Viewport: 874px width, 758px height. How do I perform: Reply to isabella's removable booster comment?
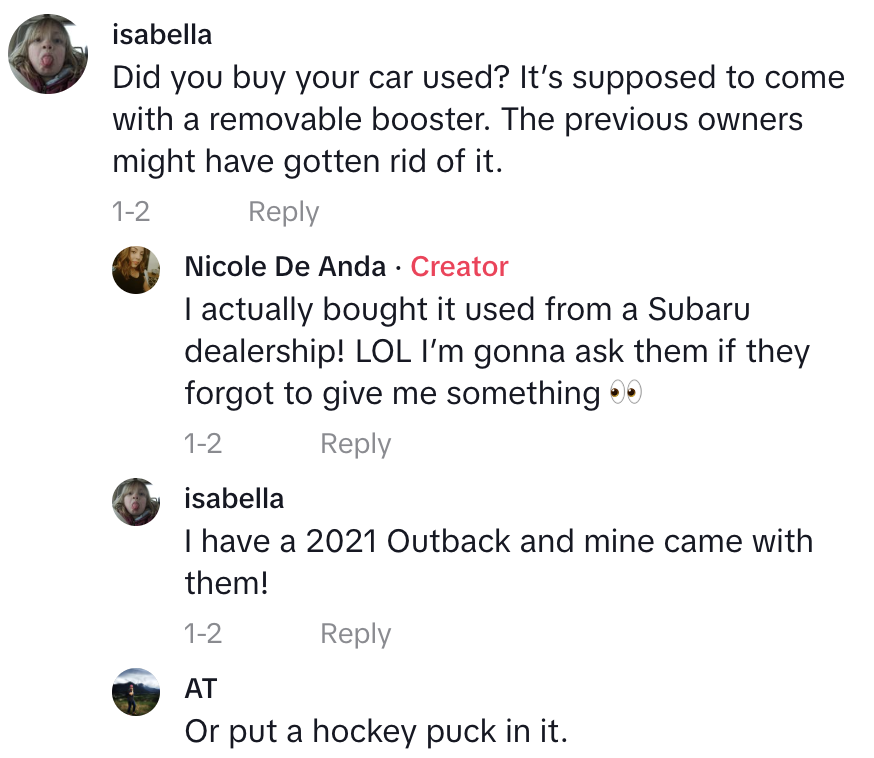[x=283, y=212]
